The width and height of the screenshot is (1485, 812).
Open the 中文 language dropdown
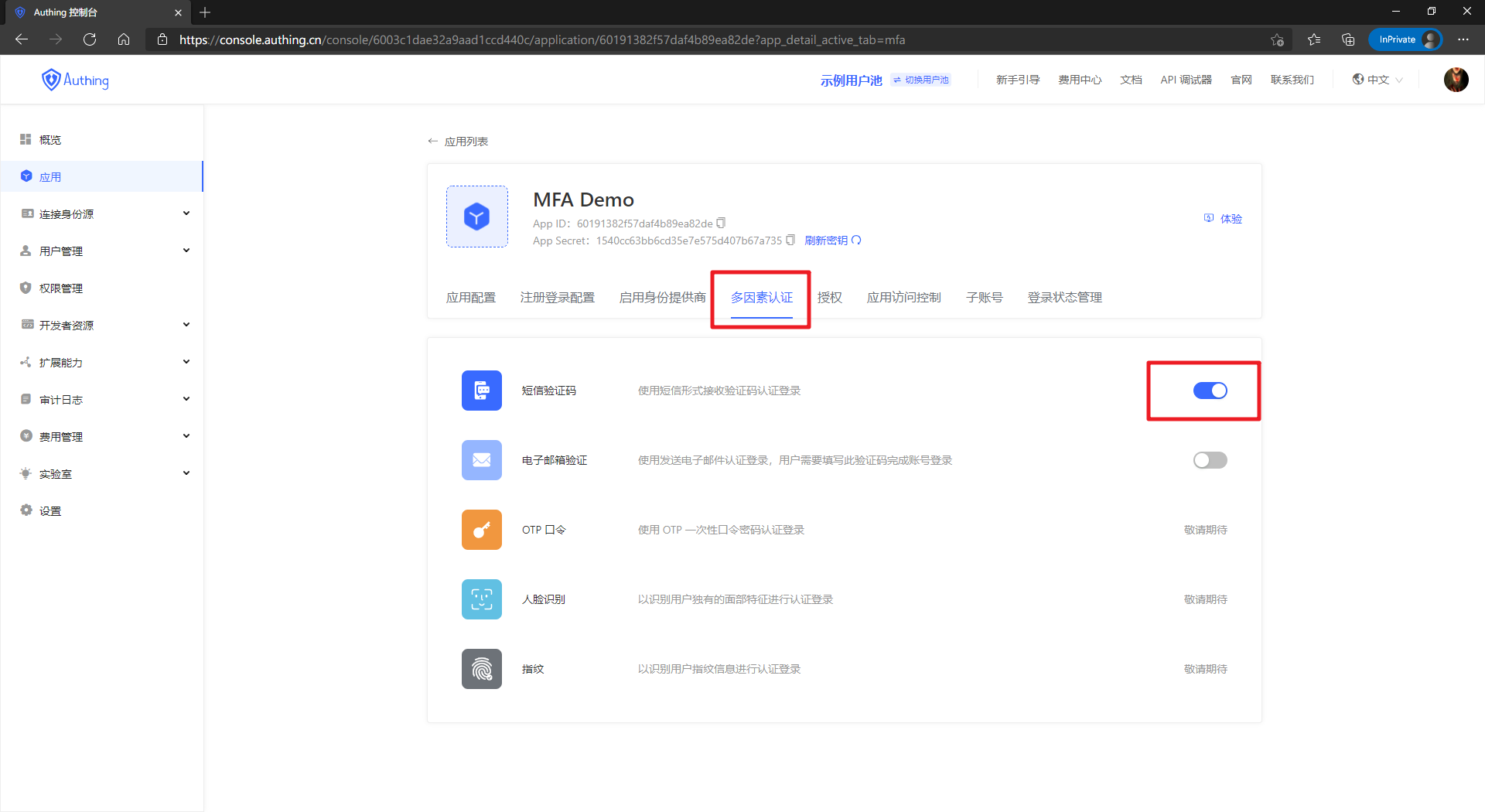(x=1377, y=80)
